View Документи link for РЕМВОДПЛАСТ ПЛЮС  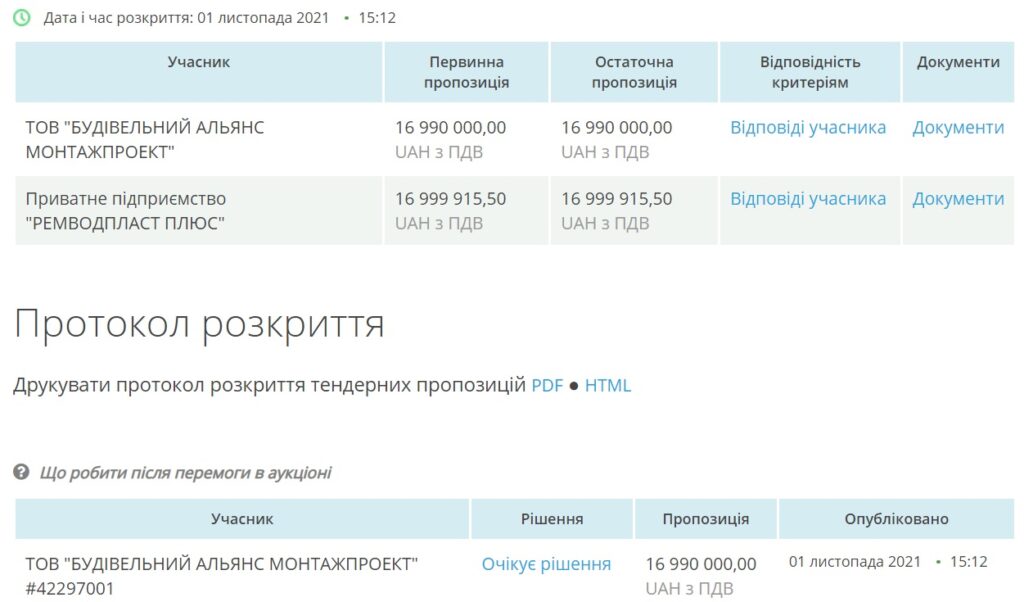(x=958, y=199)
